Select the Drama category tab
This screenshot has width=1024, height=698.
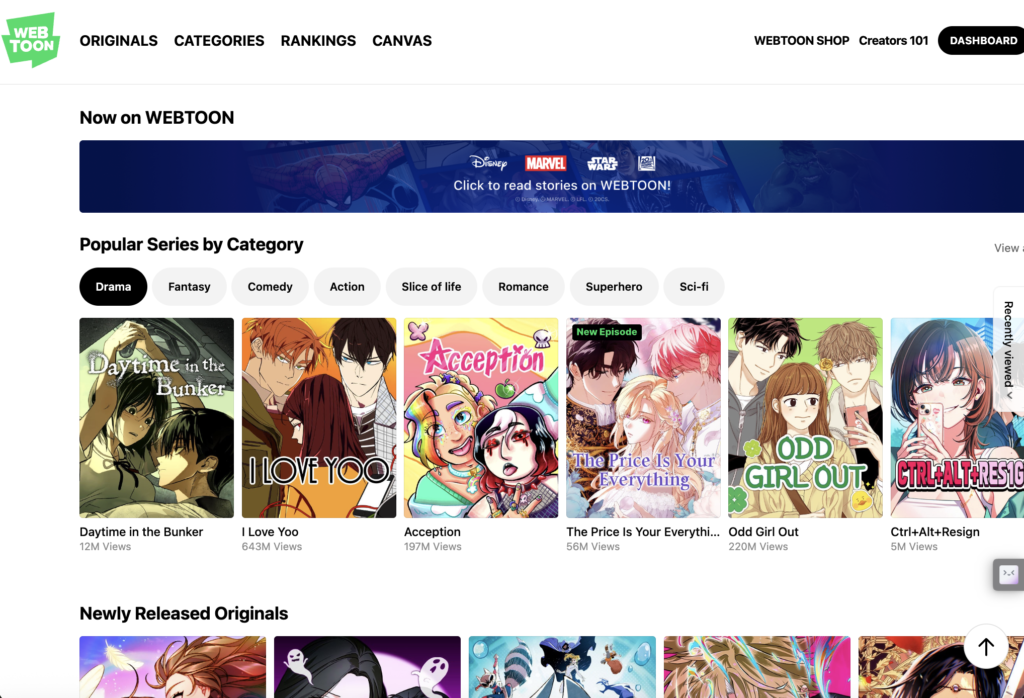(113, 287)
